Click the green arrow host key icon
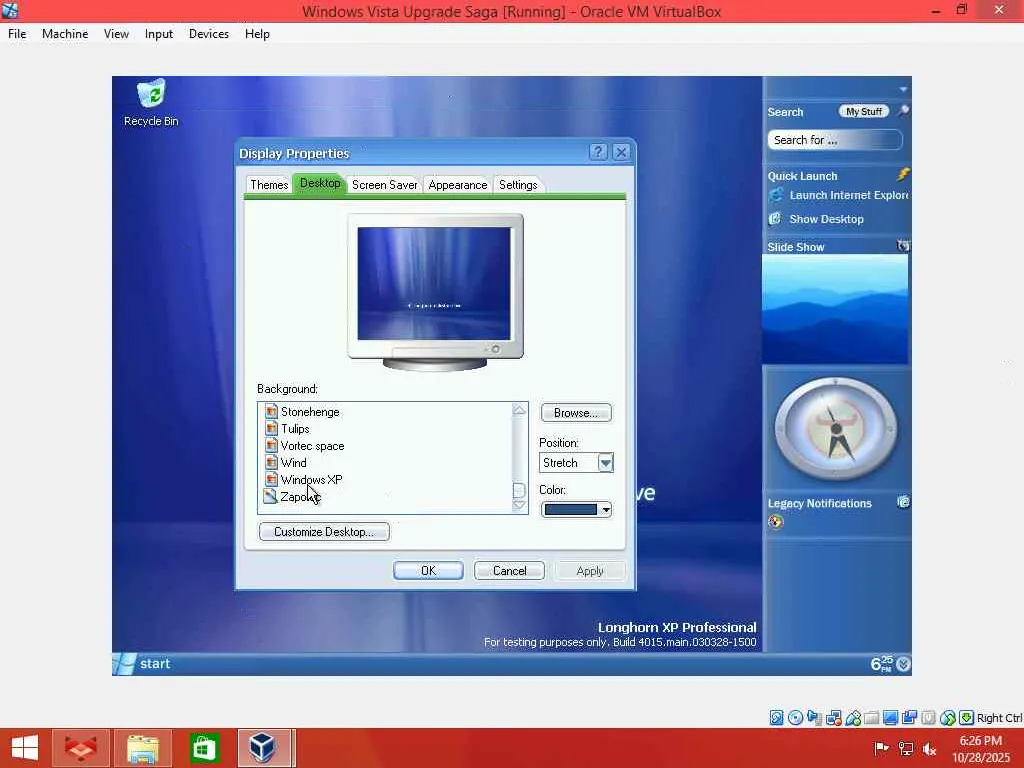 tap(967, 718)
